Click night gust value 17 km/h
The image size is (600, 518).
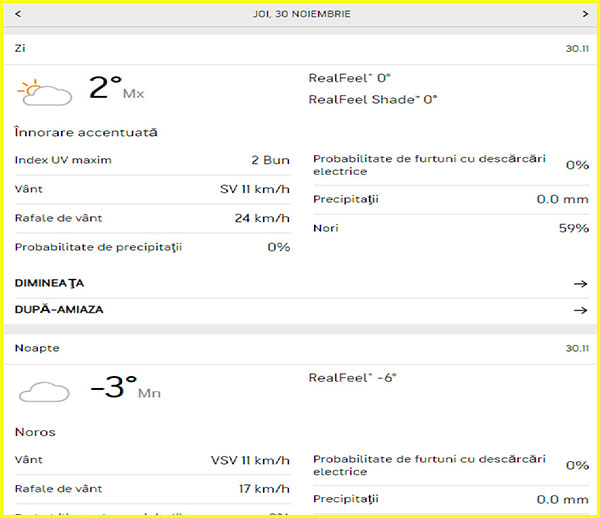click(x=264, y=489)
